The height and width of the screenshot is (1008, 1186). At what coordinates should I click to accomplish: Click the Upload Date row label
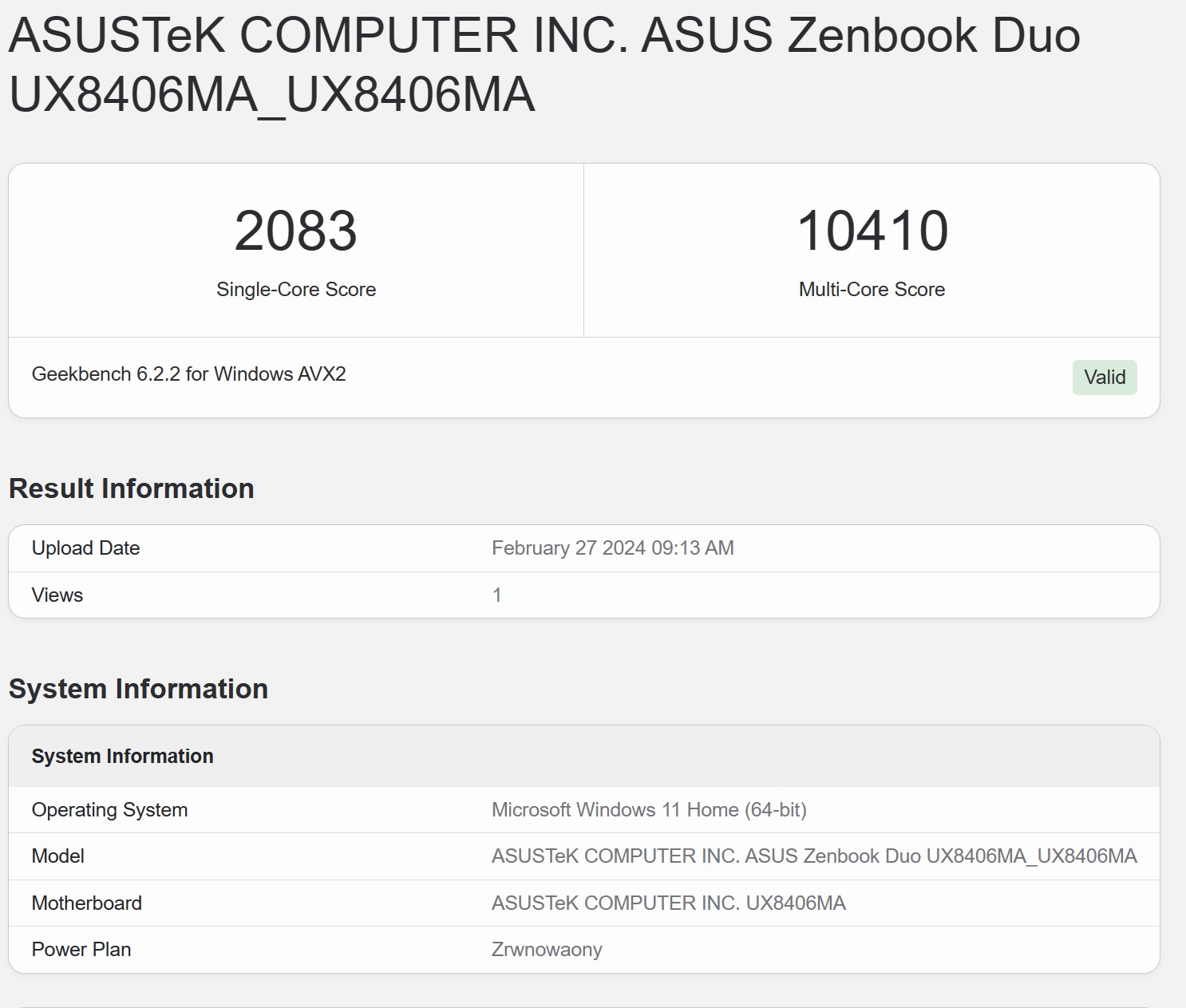[x=85, y=548]
